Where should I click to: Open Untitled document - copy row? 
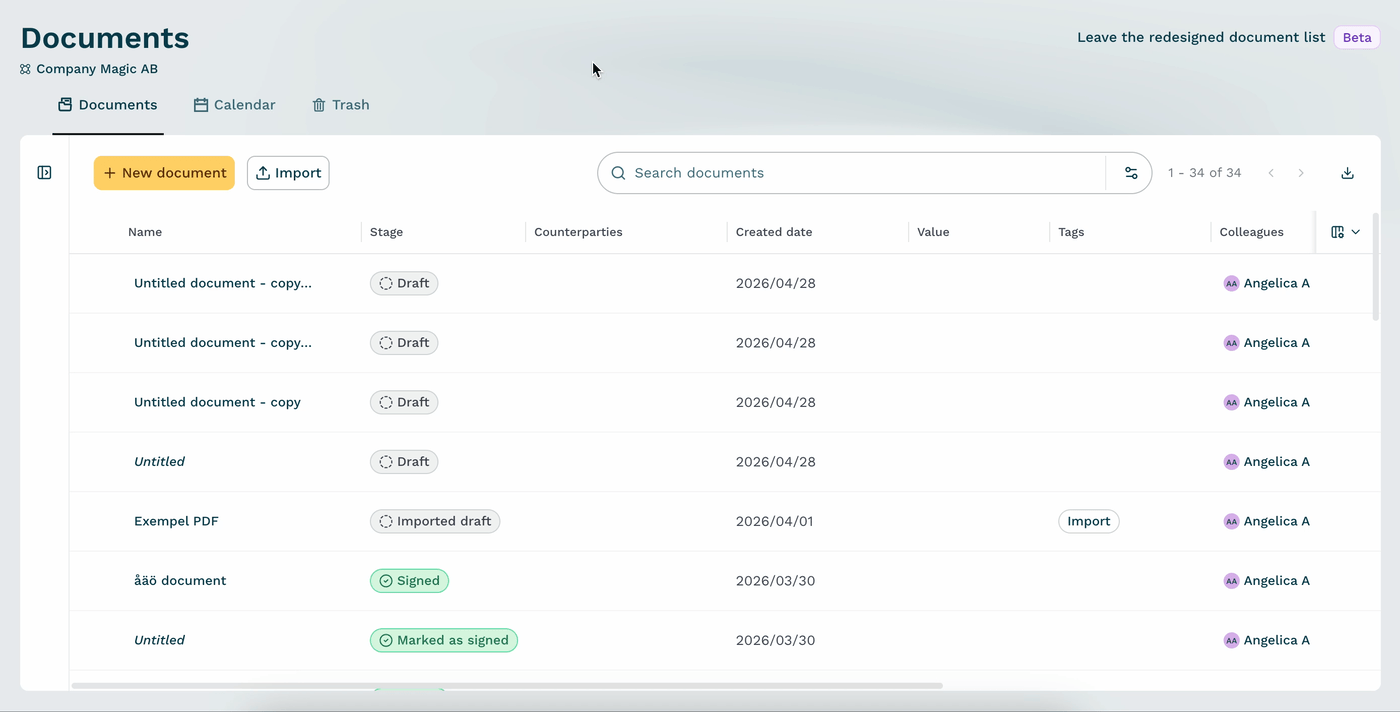coord(217,402)
